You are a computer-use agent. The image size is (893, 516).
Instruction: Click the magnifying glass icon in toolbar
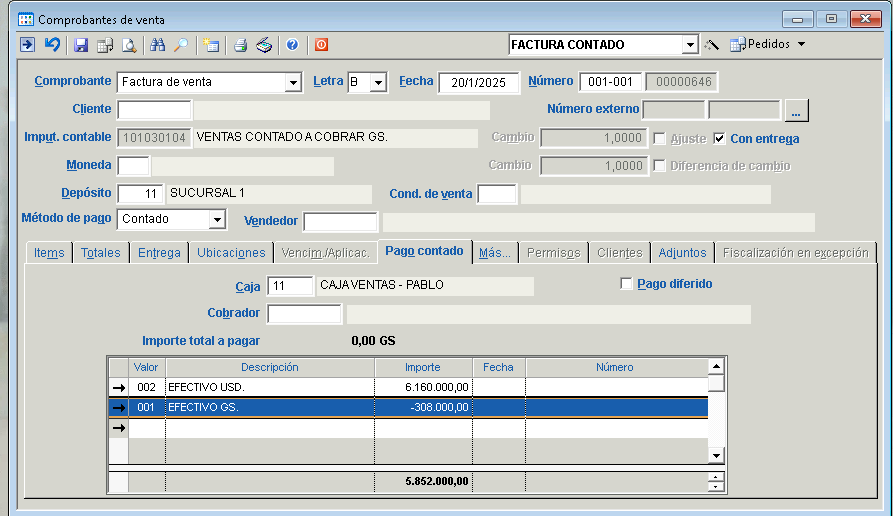(x=181, y=45)
